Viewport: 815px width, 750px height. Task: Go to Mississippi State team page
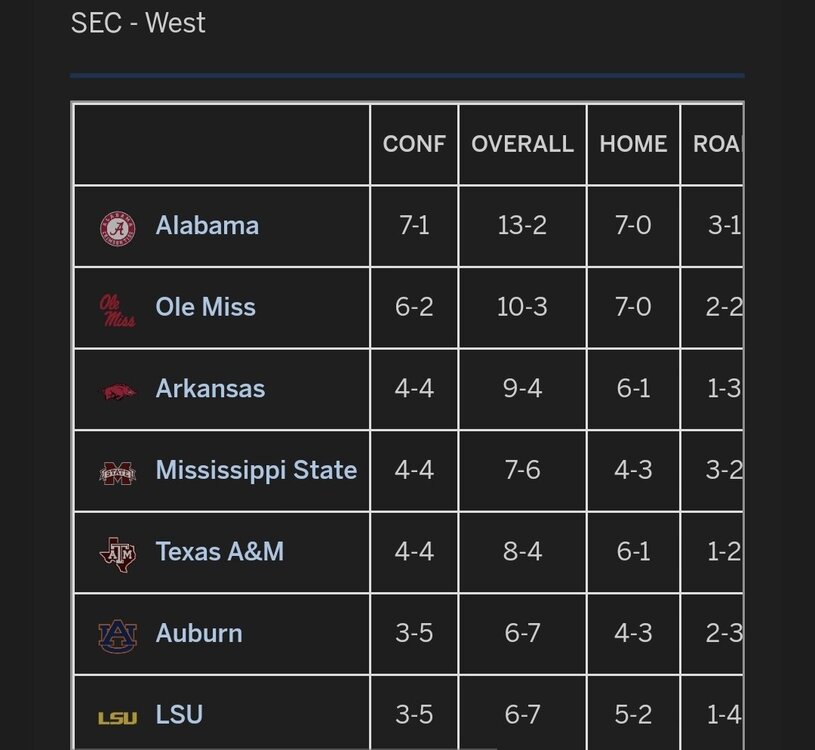pos(256,470)
